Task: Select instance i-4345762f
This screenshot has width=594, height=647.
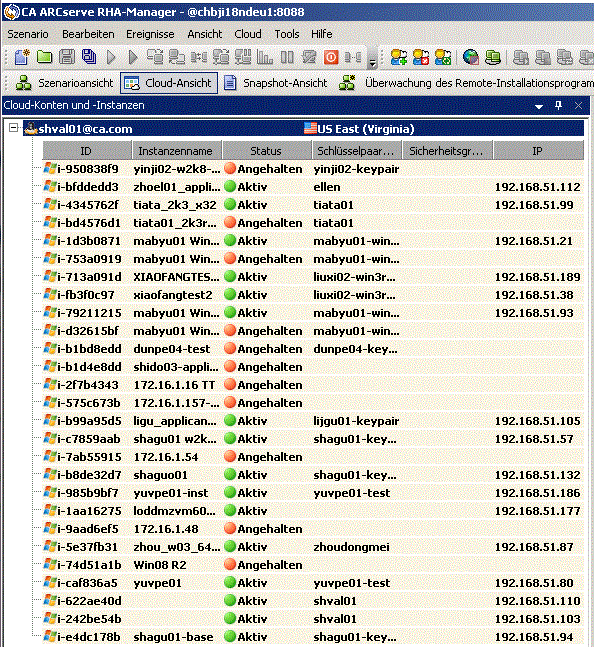Action: click(x=88, y=205)
